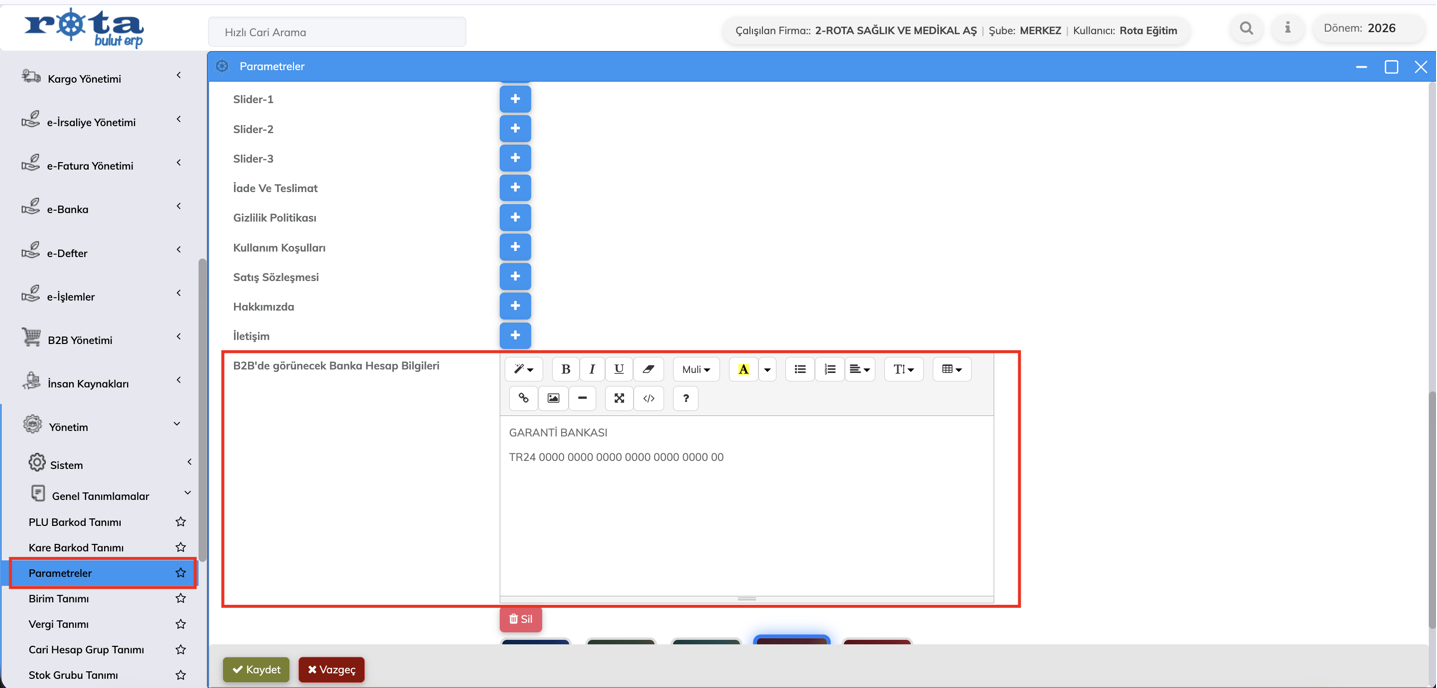Insert a picture with the image icon
1437x688 pixels.
(553, 398)
